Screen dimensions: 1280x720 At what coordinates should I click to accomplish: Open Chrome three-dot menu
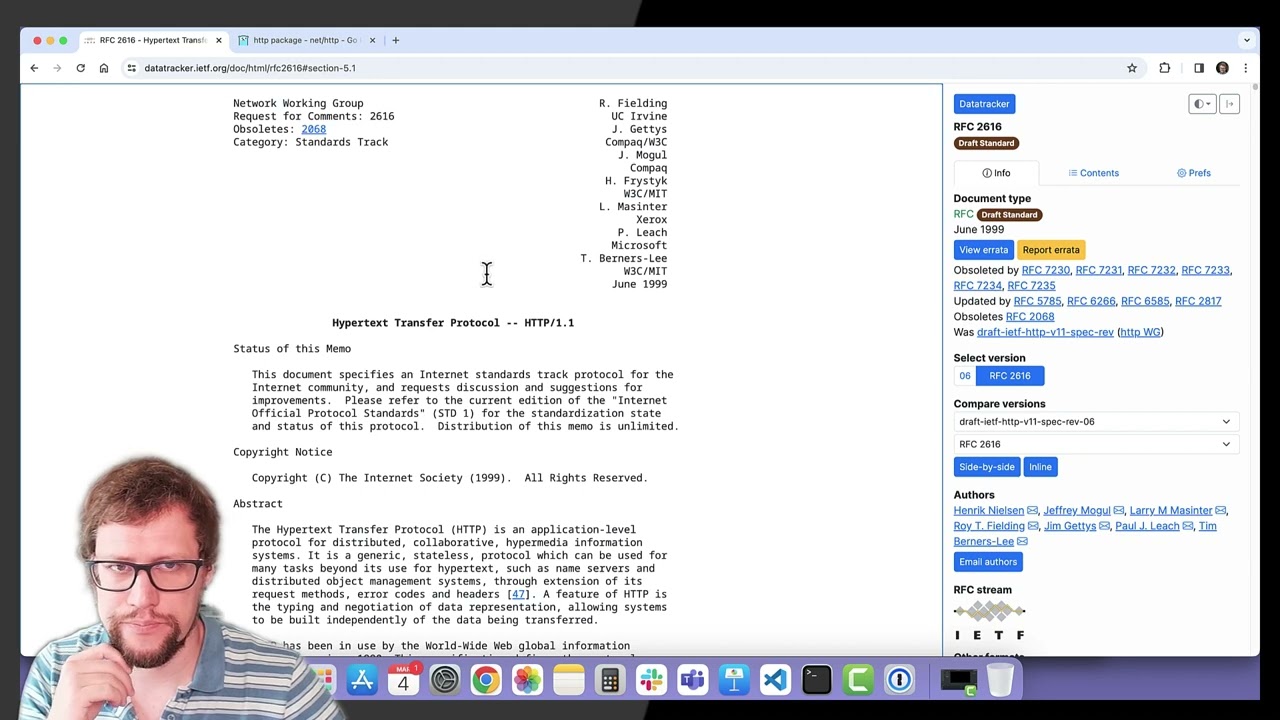click(1245, 68)
